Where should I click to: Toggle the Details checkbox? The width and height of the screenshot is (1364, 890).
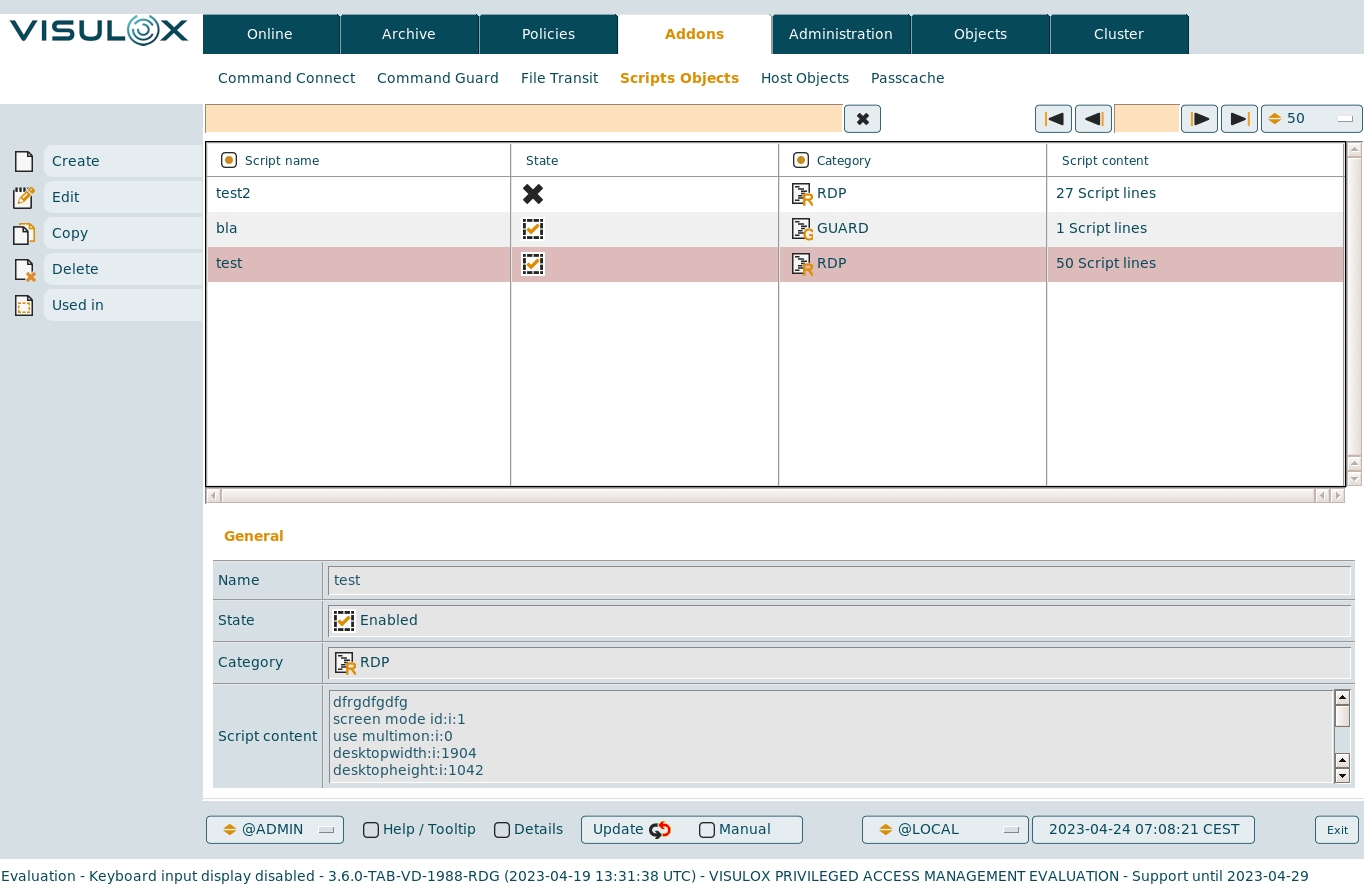(x=502, y=830)
